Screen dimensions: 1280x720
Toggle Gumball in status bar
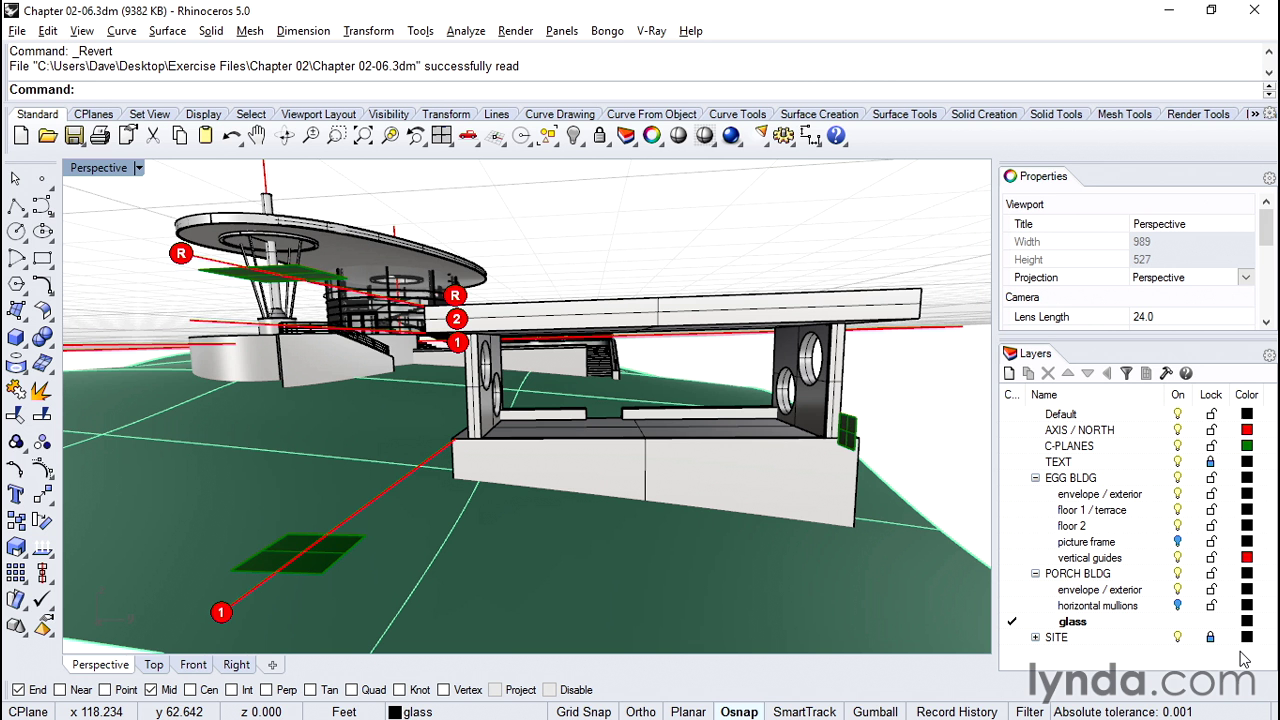875,712
